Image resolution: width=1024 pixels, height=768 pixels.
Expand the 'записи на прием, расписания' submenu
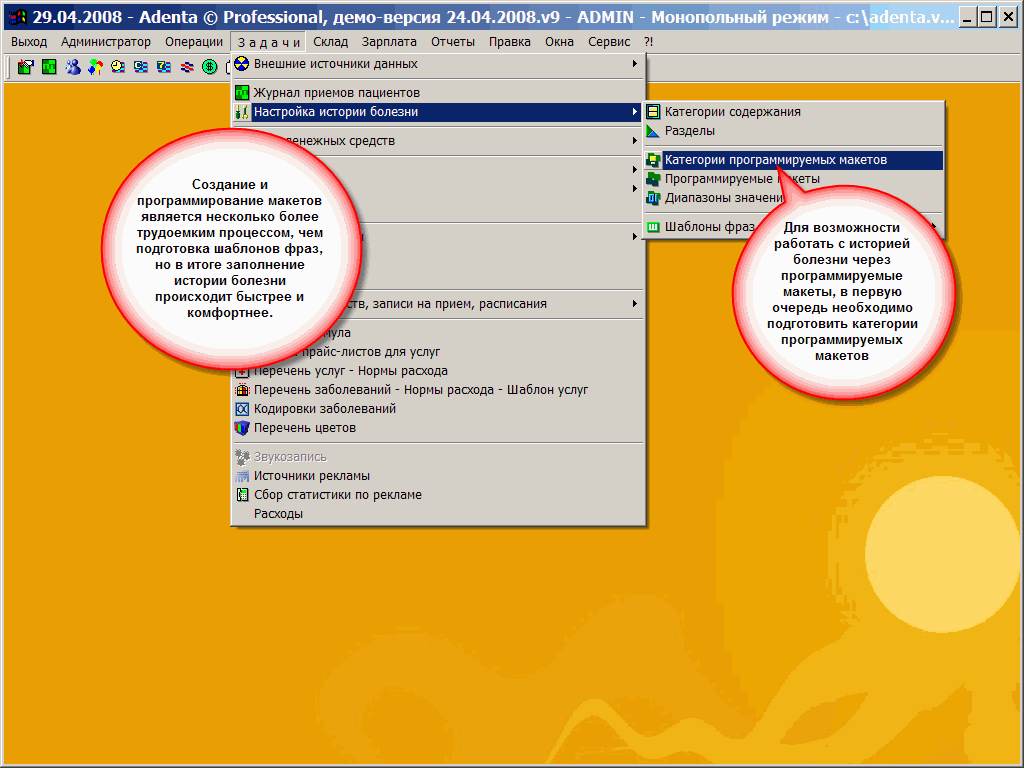coord(500,304)
